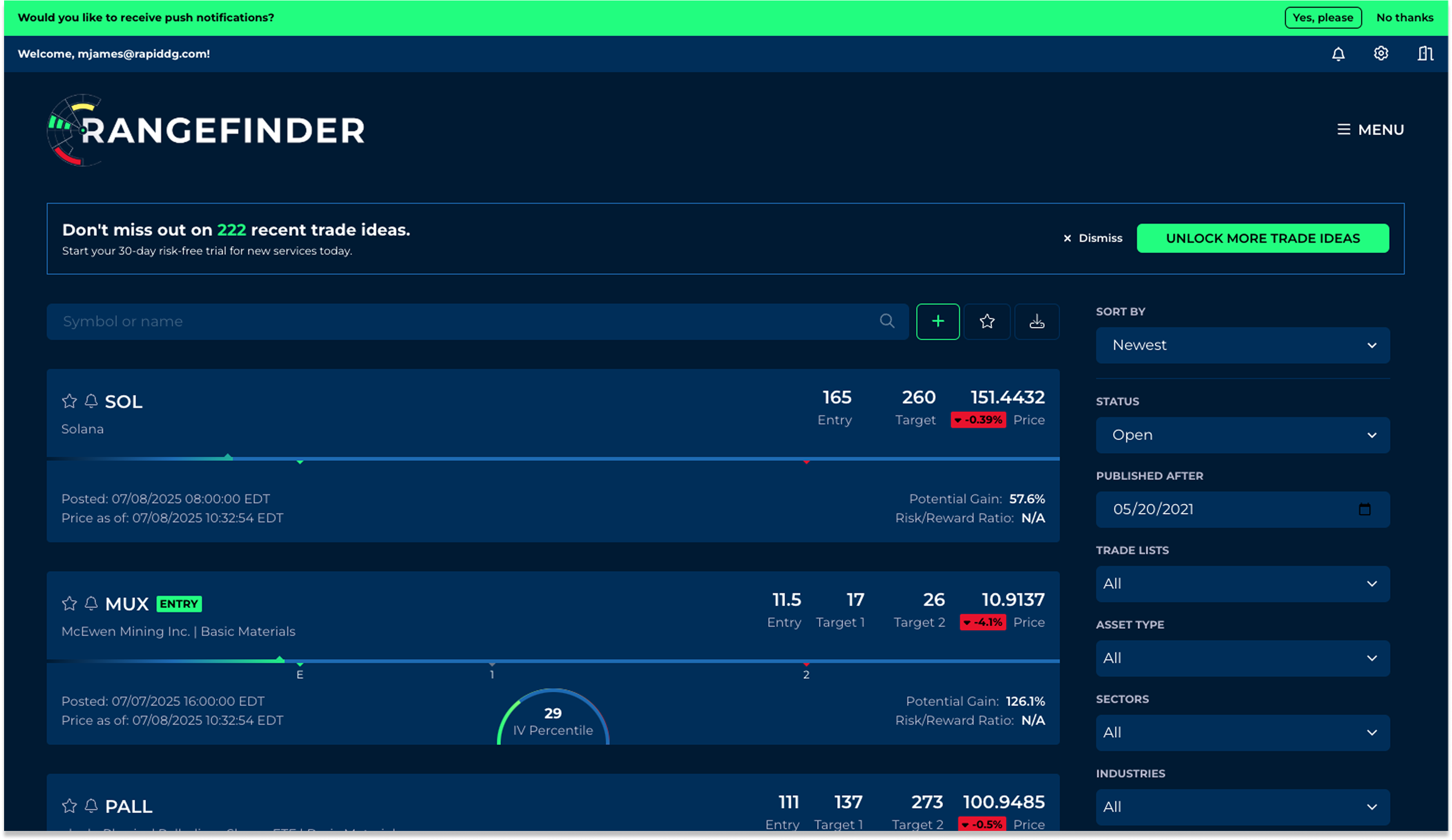Click MUX Target 2 marker on price line

click(806, 665)
